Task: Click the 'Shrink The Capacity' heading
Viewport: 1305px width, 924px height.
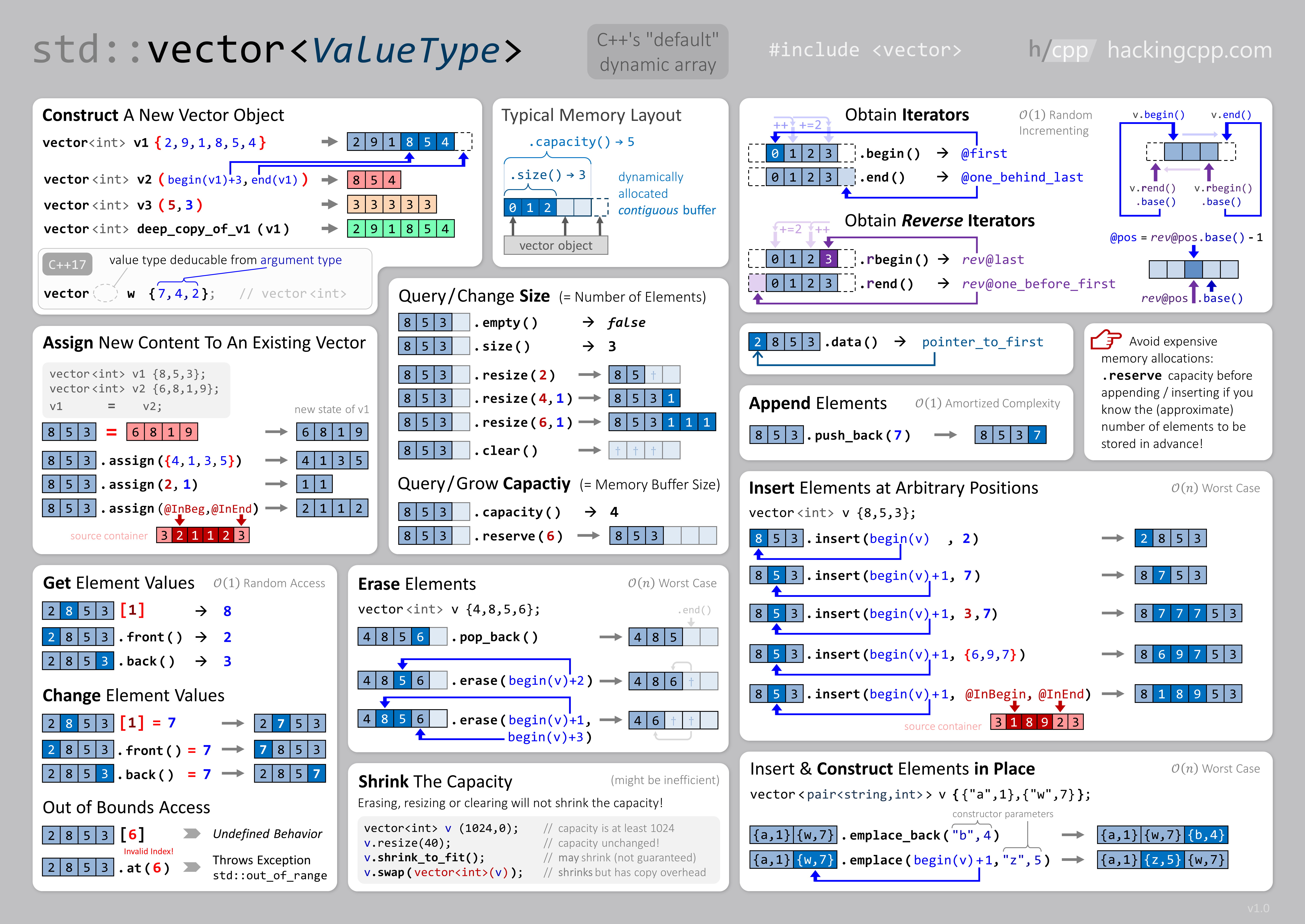Action: pyautogui.click(x=435, y=782)
